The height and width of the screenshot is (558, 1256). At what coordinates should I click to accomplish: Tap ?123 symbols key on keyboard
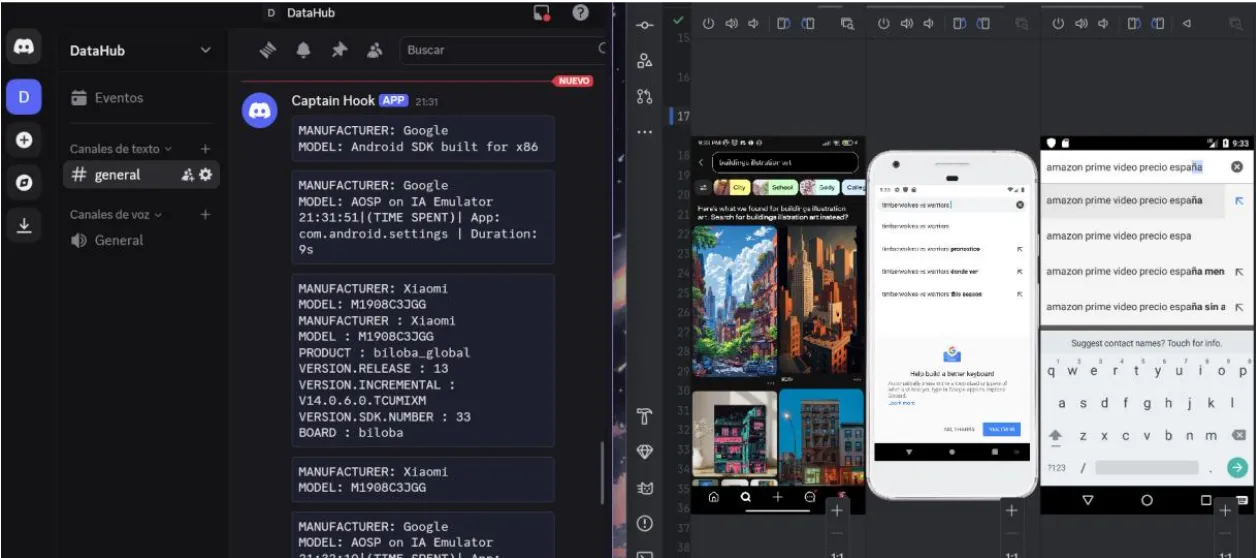click(x=1056, y=468)
